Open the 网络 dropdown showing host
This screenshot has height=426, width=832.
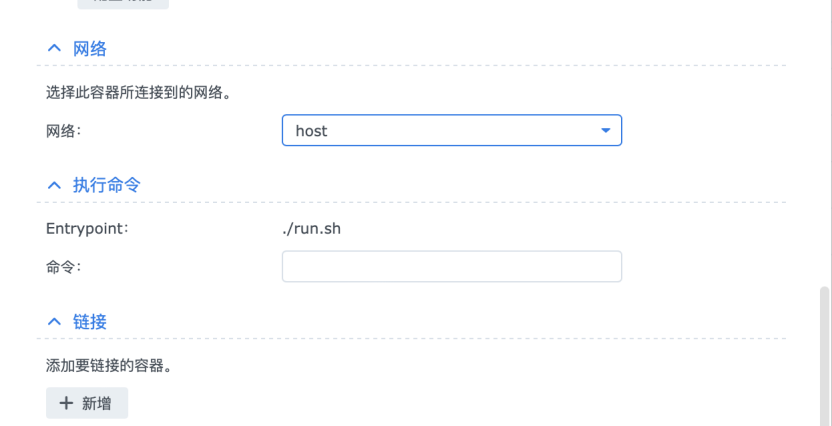click(x=452, y=130)
